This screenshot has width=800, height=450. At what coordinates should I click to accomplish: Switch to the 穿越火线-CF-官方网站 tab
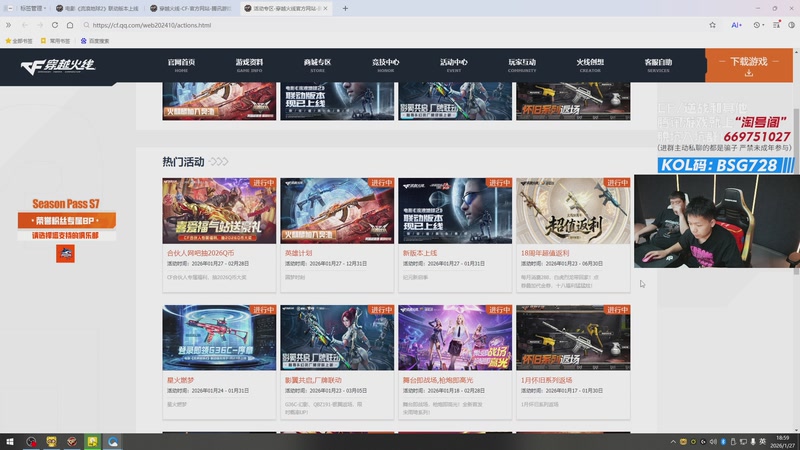(191, 8)
